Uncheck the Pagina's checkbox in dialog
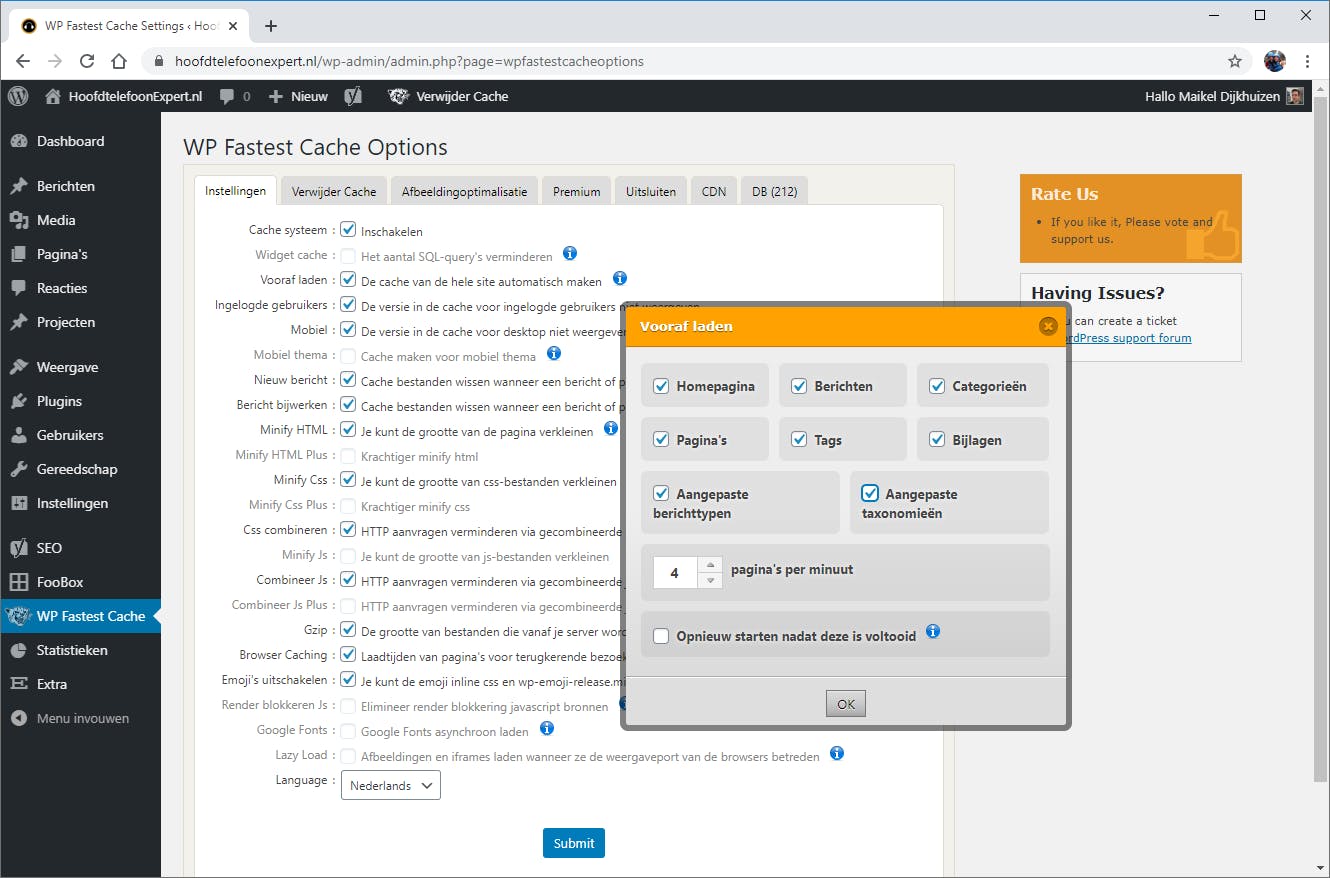The height and width of the screenshot is (878, 1330). 661,440
